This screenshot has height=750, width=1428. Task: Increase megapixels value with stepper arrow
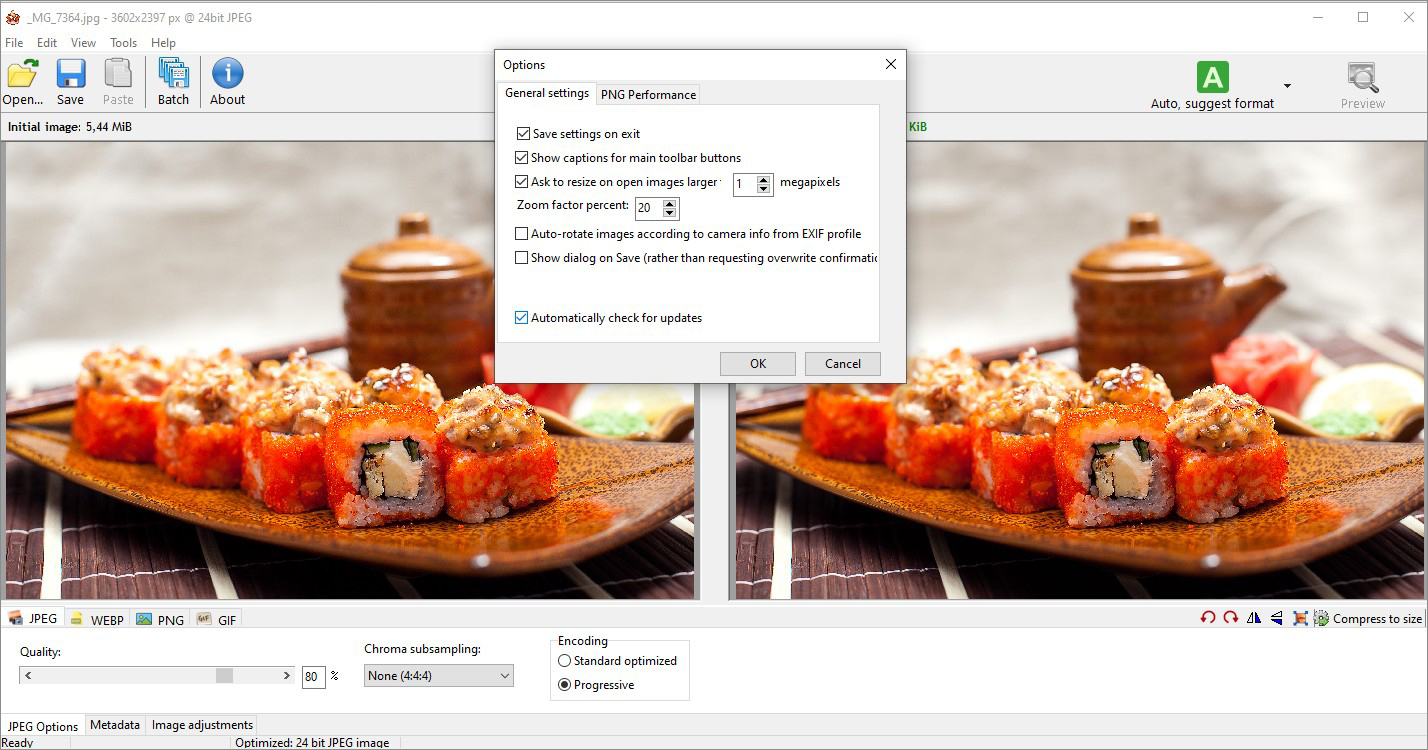764,180
